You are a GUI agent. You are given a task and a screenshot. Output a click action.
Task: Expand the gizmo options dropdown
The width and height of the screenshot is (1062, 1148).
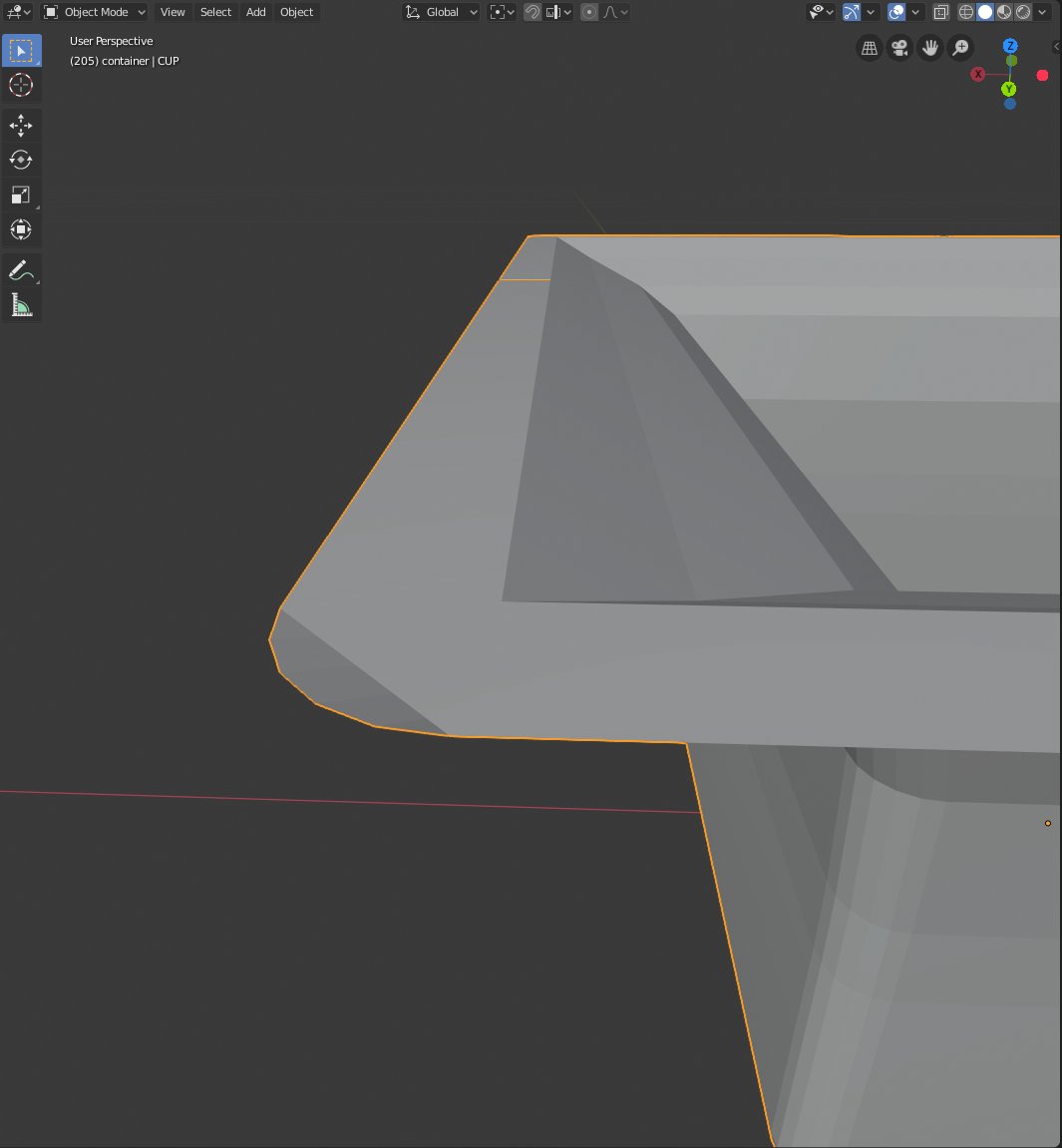871,12
